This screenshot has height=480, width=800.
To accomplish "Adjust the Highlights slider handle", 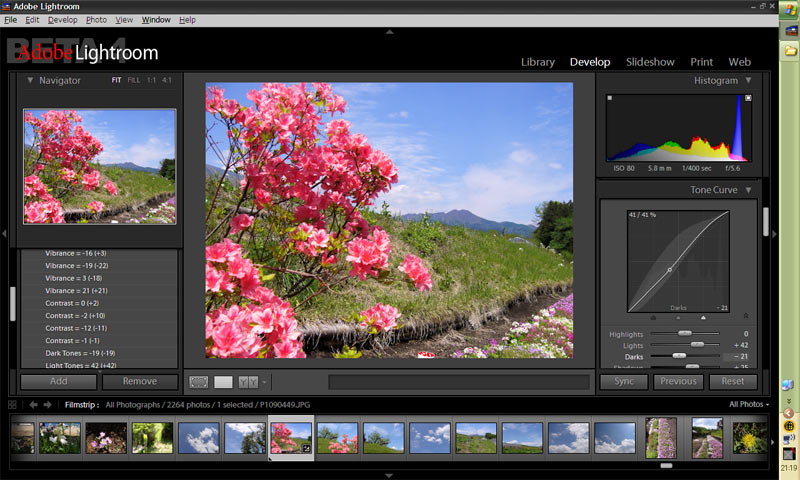I will tap(685, 333).
